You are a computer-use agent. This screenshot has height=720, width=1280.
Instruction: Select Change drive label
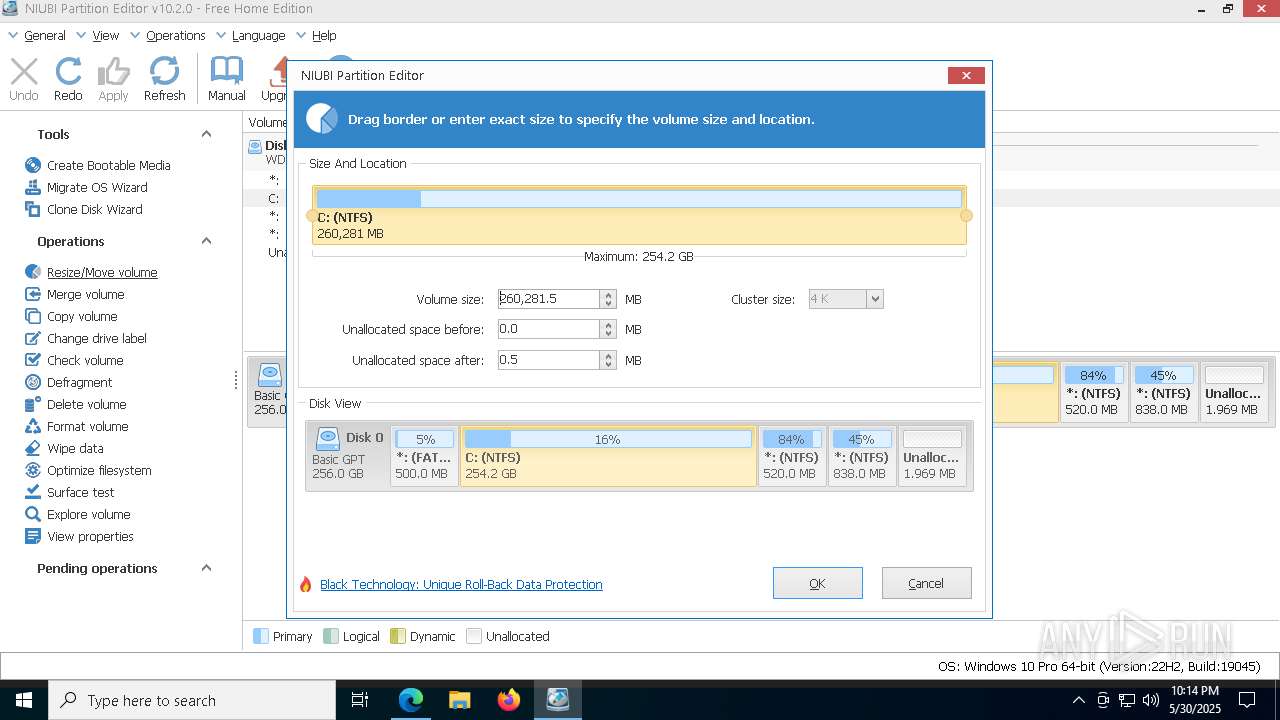pyautogui.click(x=85, y=338)
